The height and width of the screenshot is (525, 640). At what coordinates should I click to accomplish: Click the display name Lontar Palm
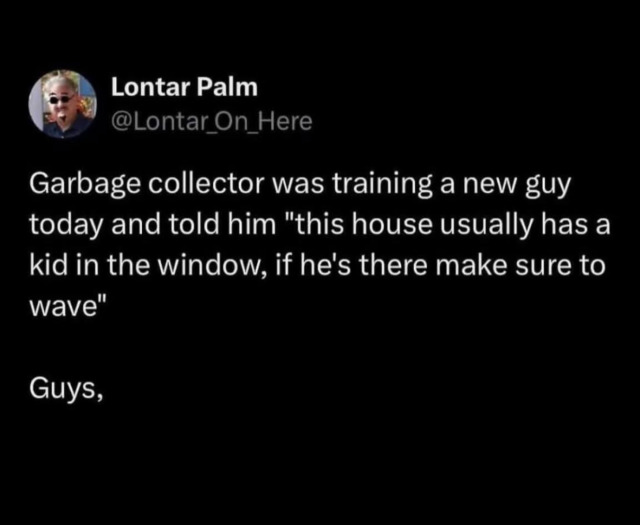[x=184, y=87]
